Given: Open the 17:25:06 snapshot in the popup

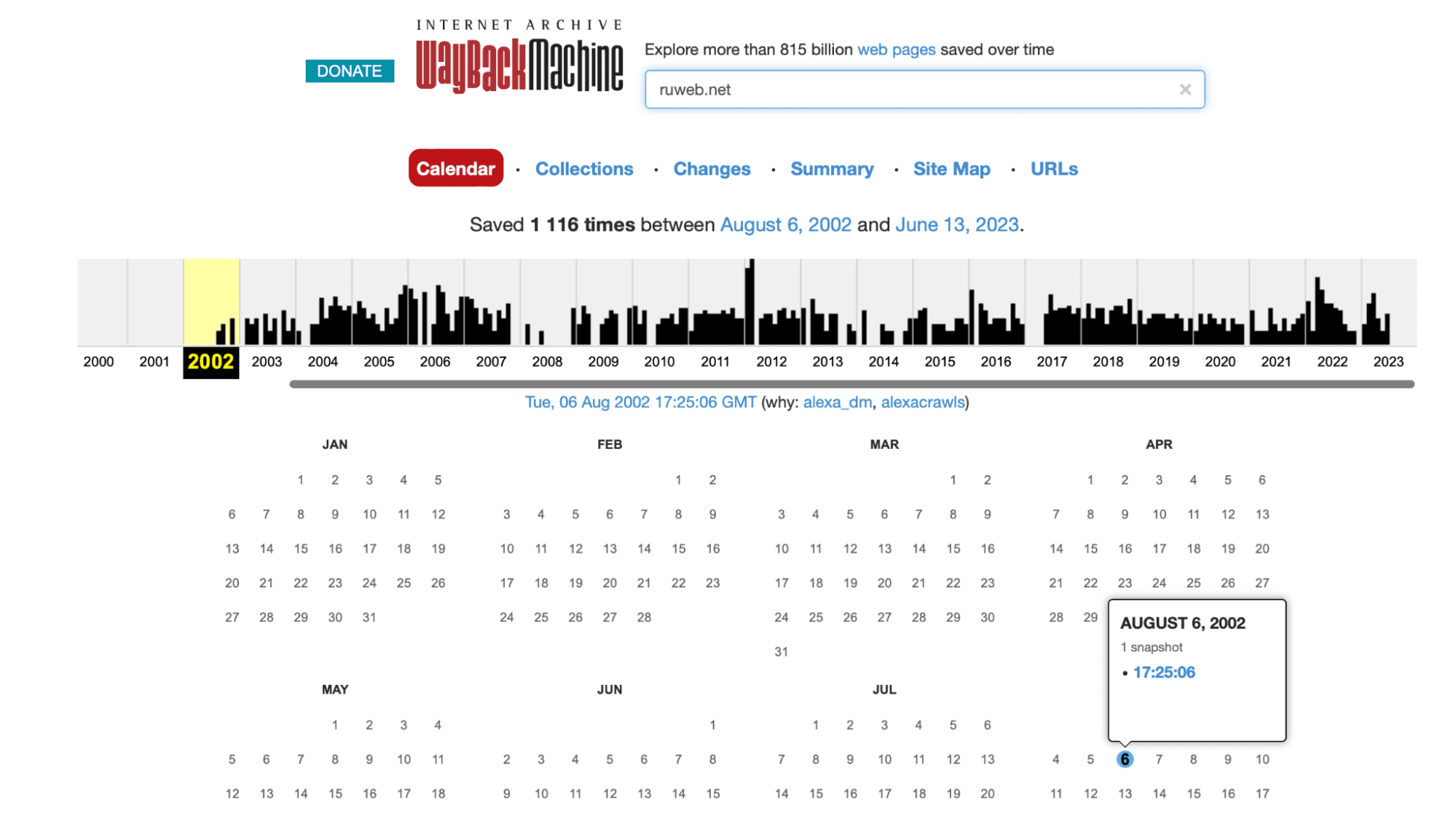Looking at the screenshot, I should (x=1164, y=673).
